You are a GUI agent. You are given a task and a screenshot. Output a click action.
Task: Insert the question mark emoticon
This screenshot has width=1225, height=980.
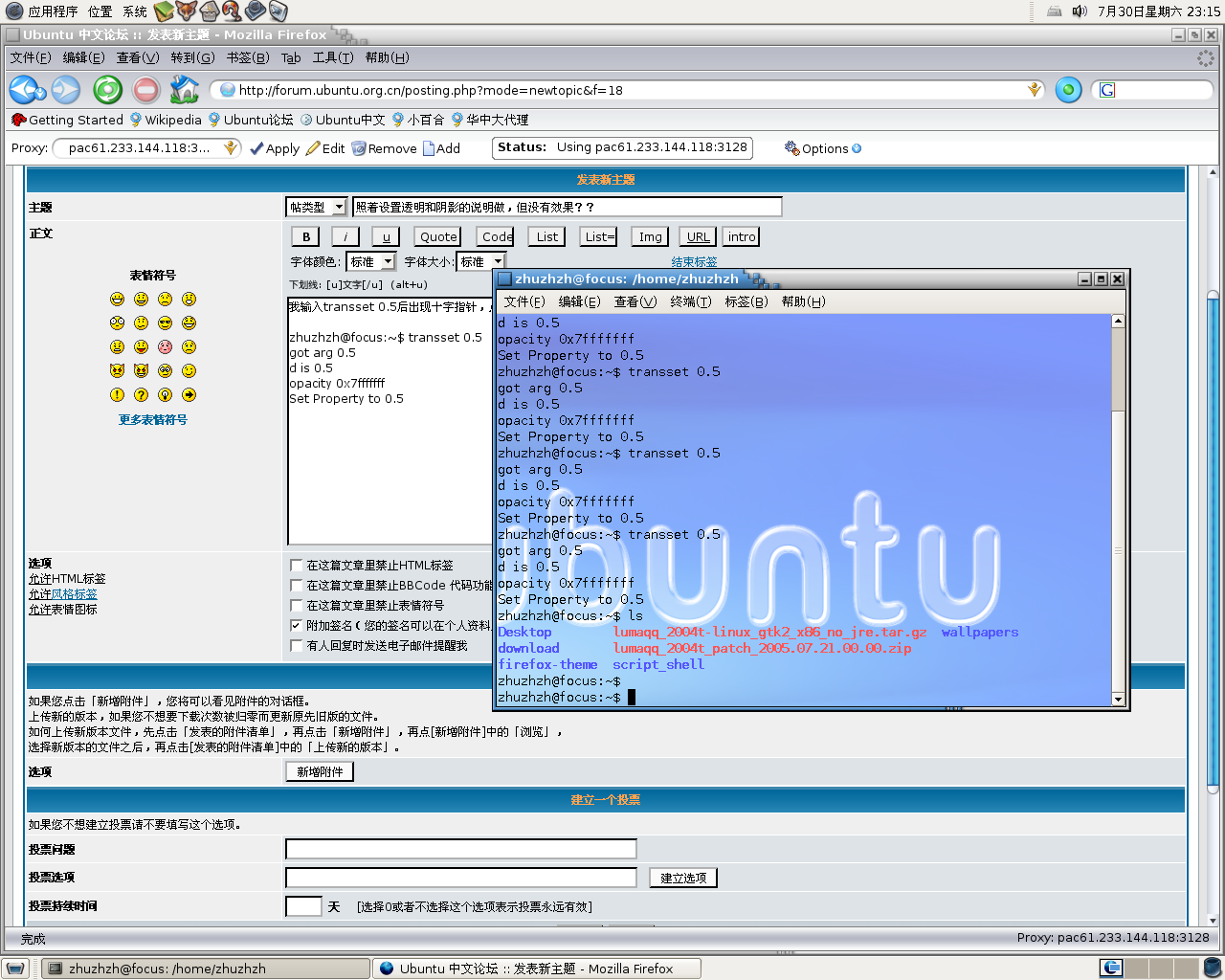[141, 394]
